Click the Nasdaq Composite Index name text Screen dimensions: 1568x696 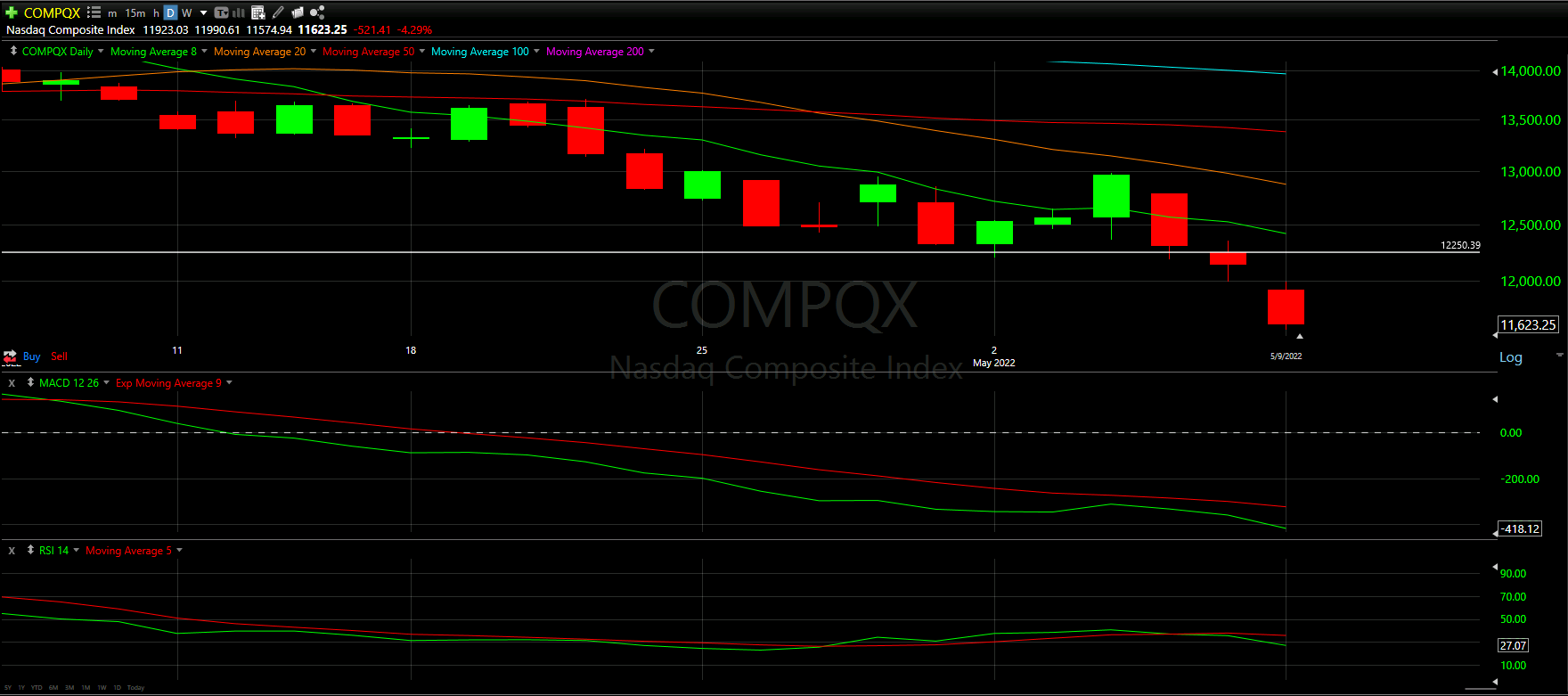click(x=70, y=29)
